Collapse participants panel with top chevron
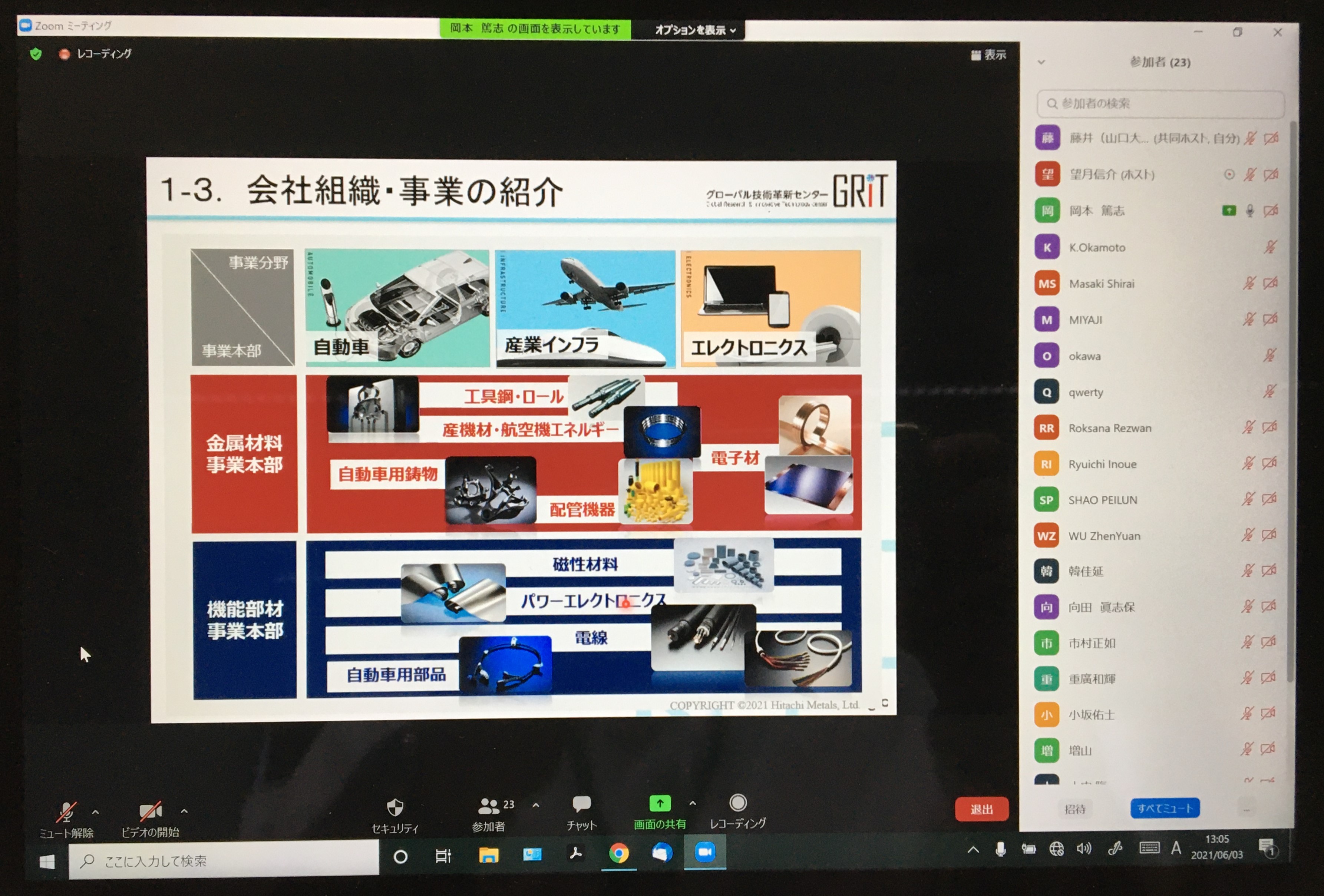The width and height of the screenshot is (1324, 896). pyautogui.click(x=1041, y=62)
